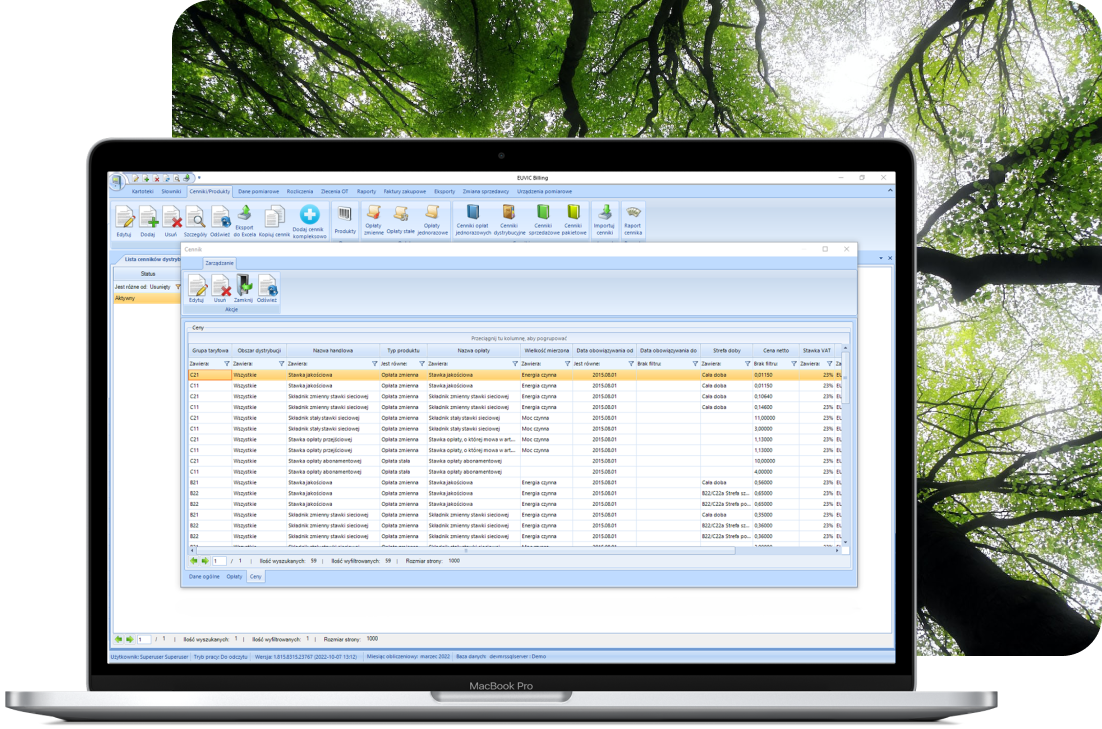Click Dodaj cennik kompleksowo plus icon
1102x729 pixels.
(x=309, y=214)
